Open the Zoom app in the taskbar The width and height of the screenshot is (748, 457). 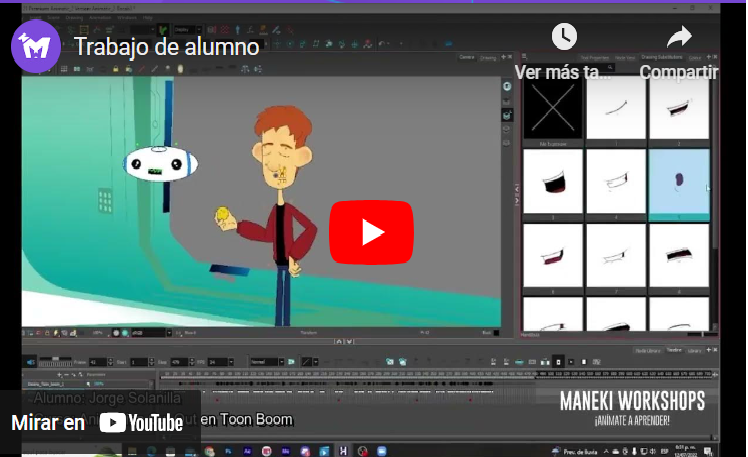(x=382, y=451)
